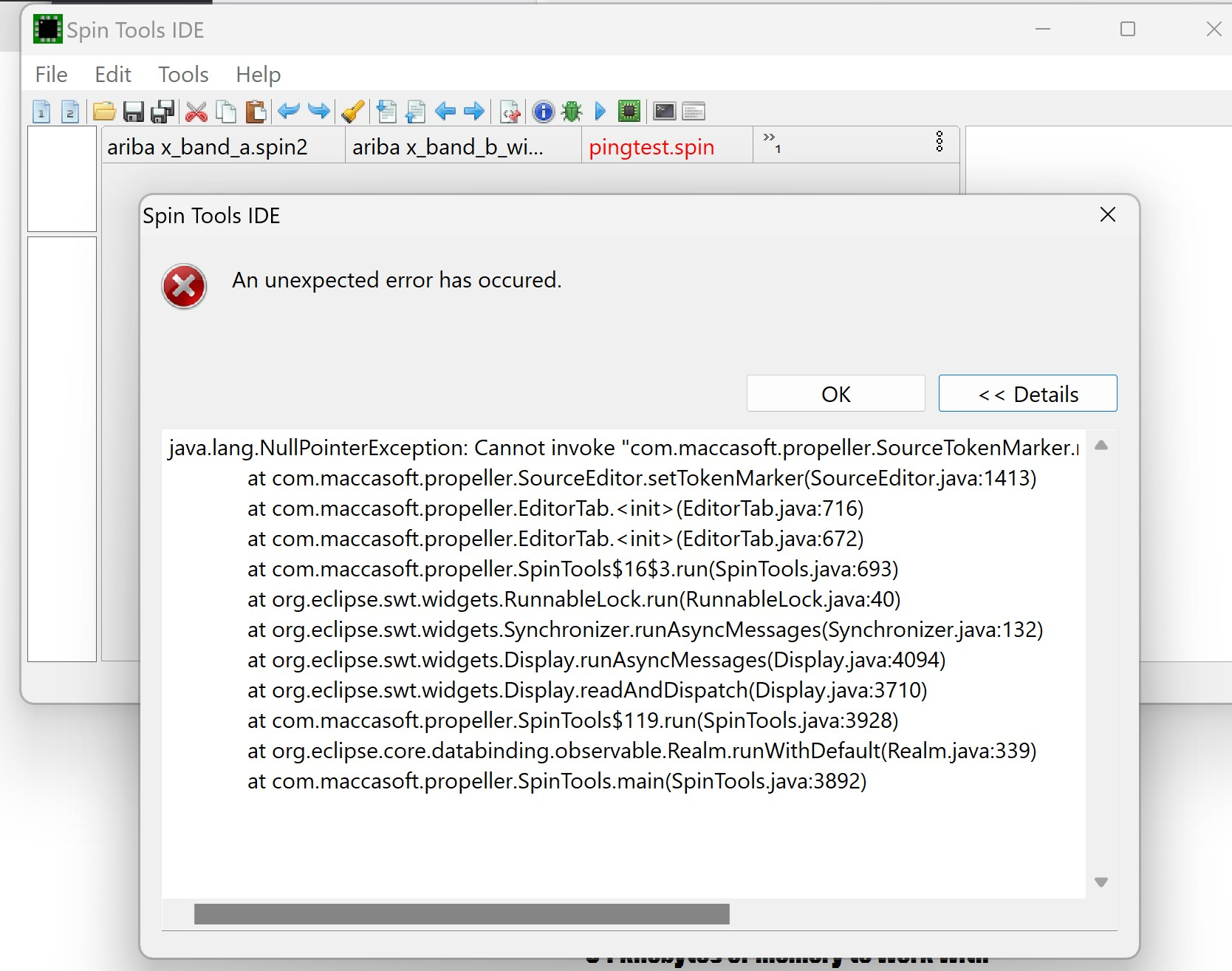Open the Edit menu
The height and width of the screenshot is (971, 1232).
(x=113, y=75)
